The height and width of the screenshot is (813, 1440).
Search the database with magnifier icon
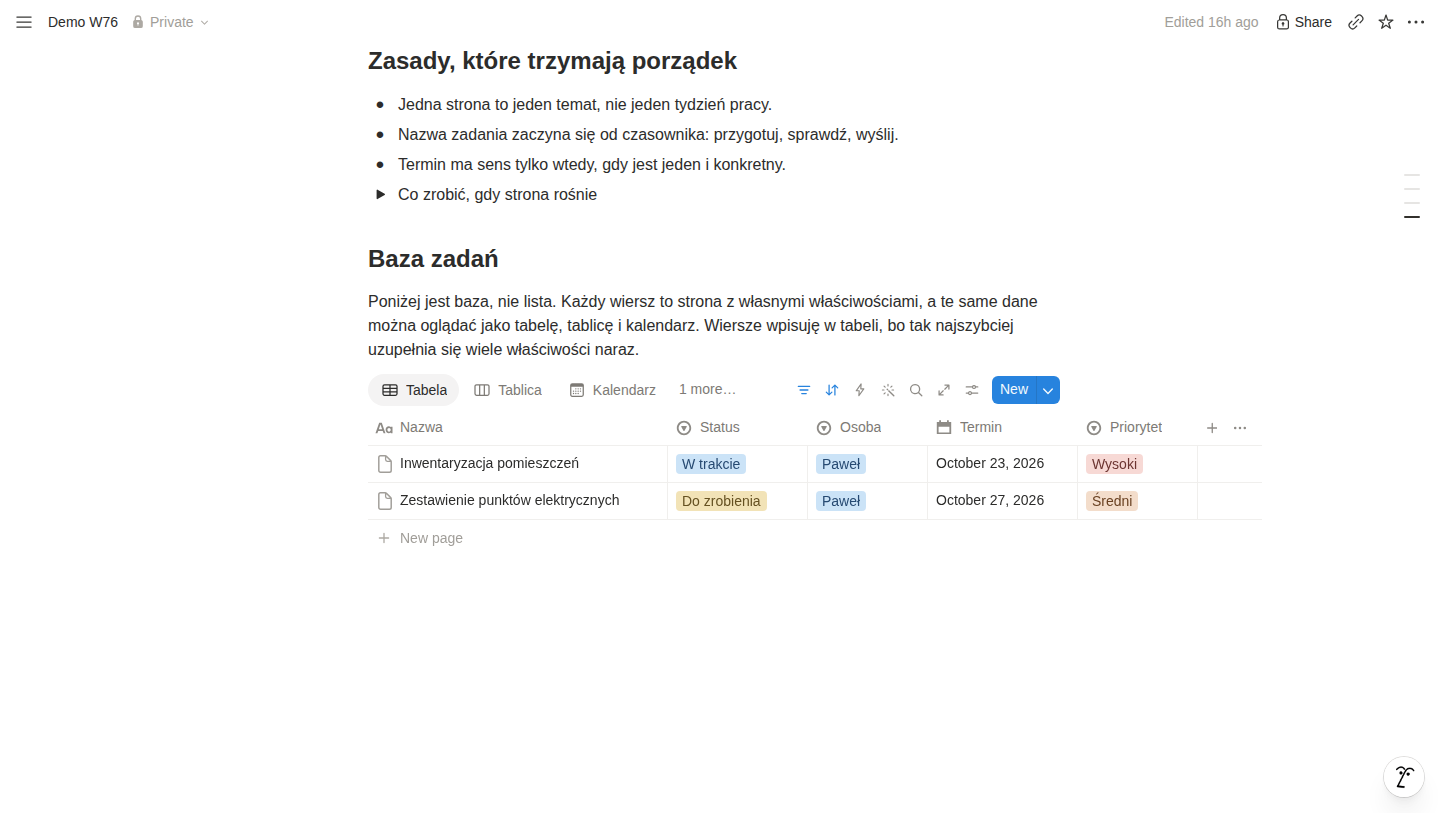point(916,390)
